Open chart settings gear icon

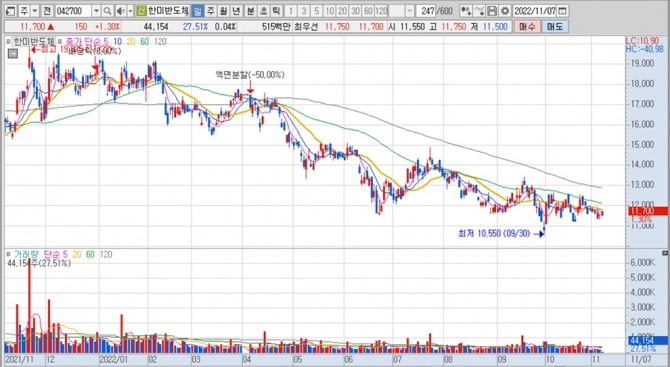click(x=505, y=11)
